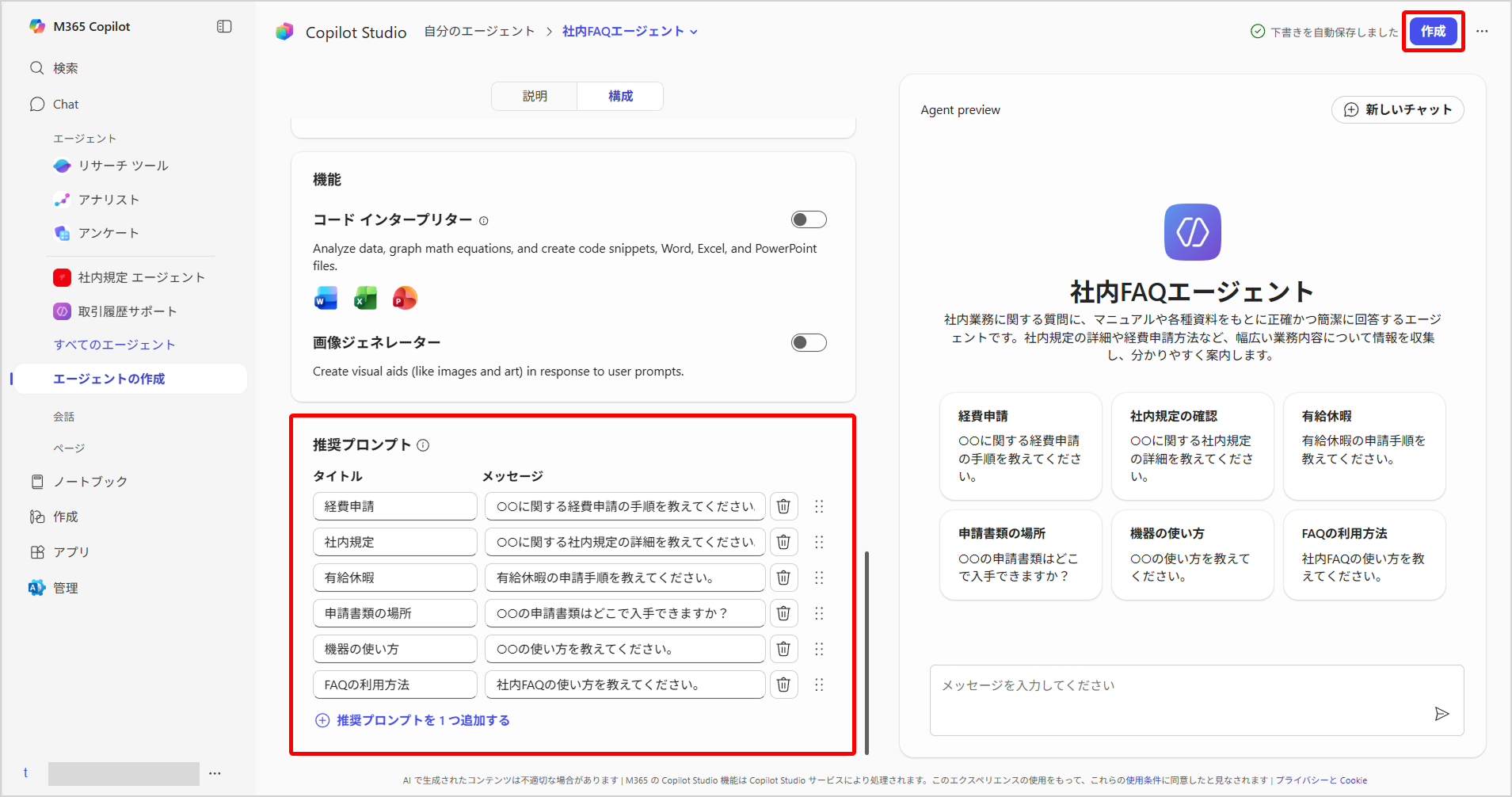Image resolution: width=1512 pixels, height=797 pixels.
Task: Open the ノートブック sidebar item
Action: (90, 482)
